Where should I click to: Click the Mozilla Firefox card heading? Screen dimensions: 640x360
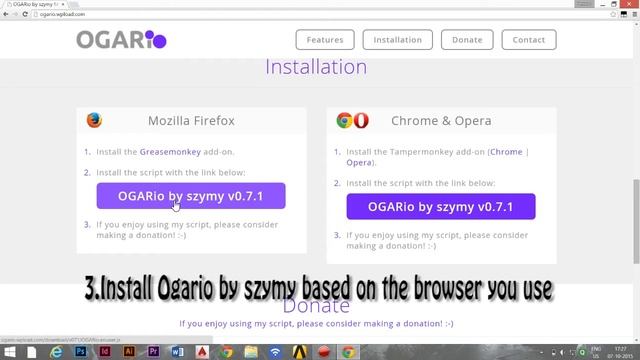[191, 121]
